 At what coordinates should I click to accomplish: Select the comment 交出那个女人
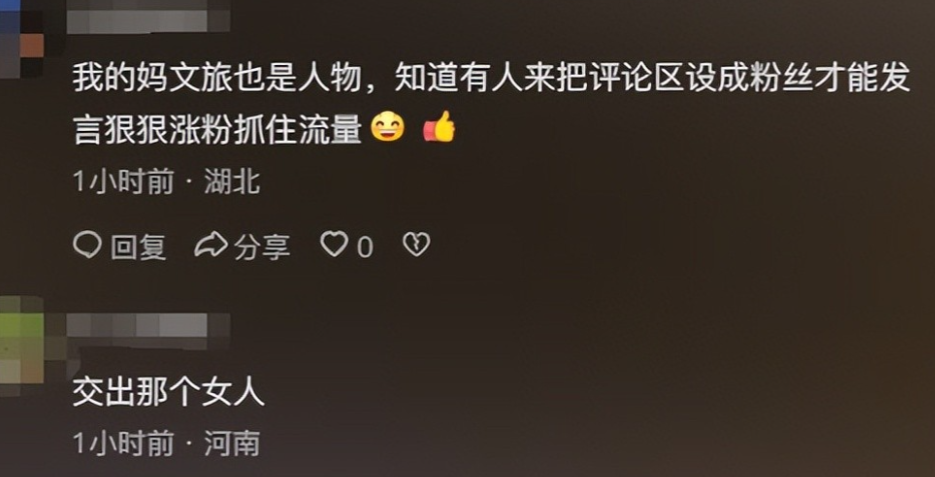(x=169, y=393)
